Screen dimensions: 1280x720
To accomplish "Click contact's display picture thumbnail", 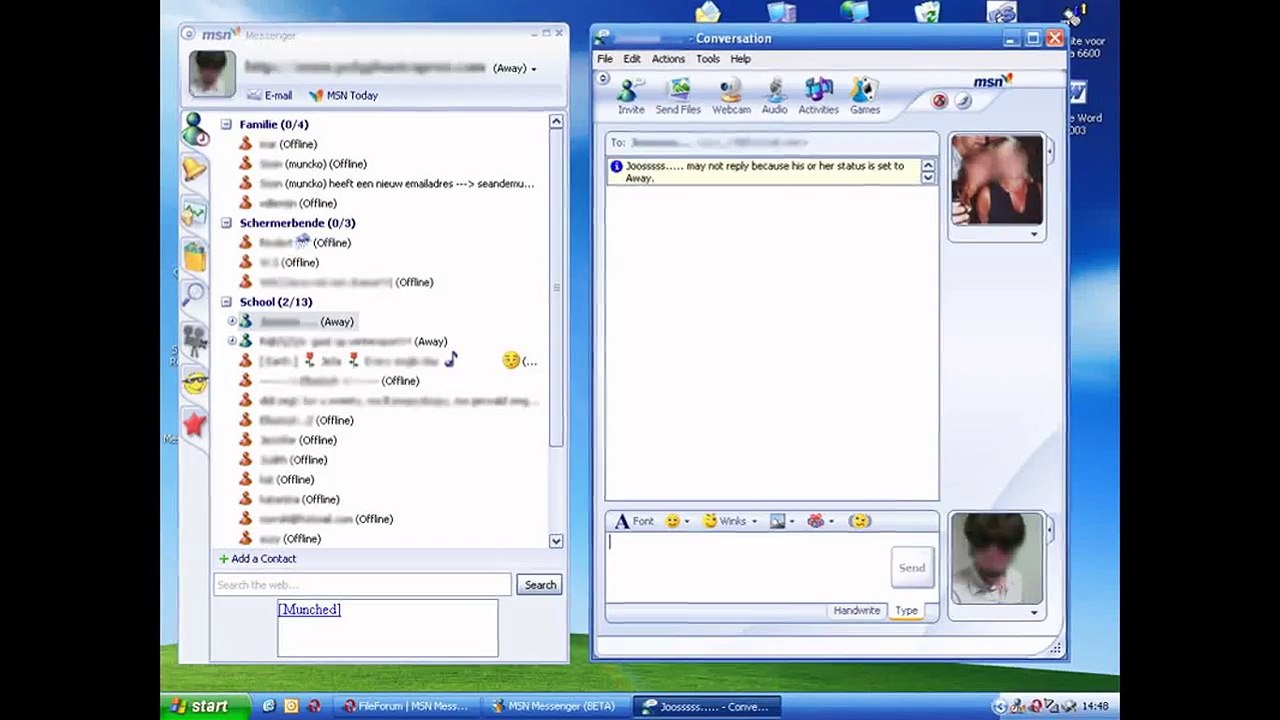I will pos(997,180).
